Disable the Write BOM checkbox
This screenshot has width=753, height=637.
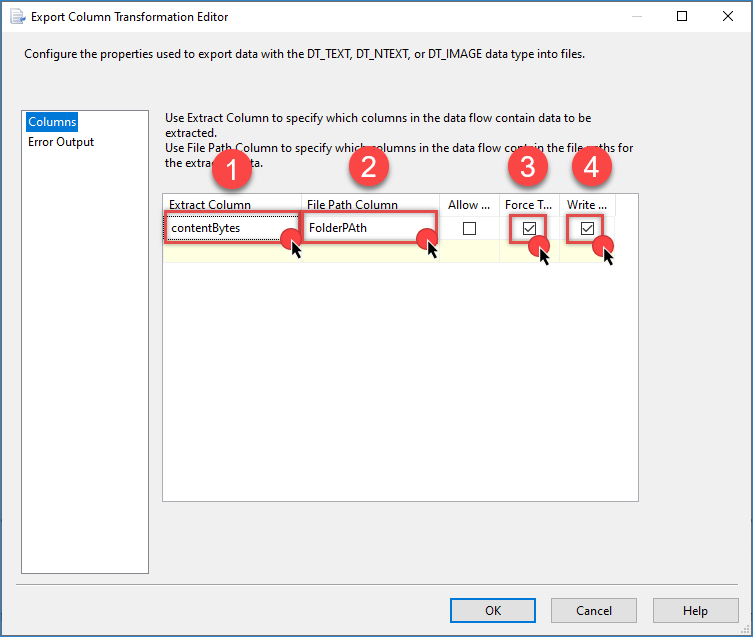pyautogui.click(x=587, y=228)
